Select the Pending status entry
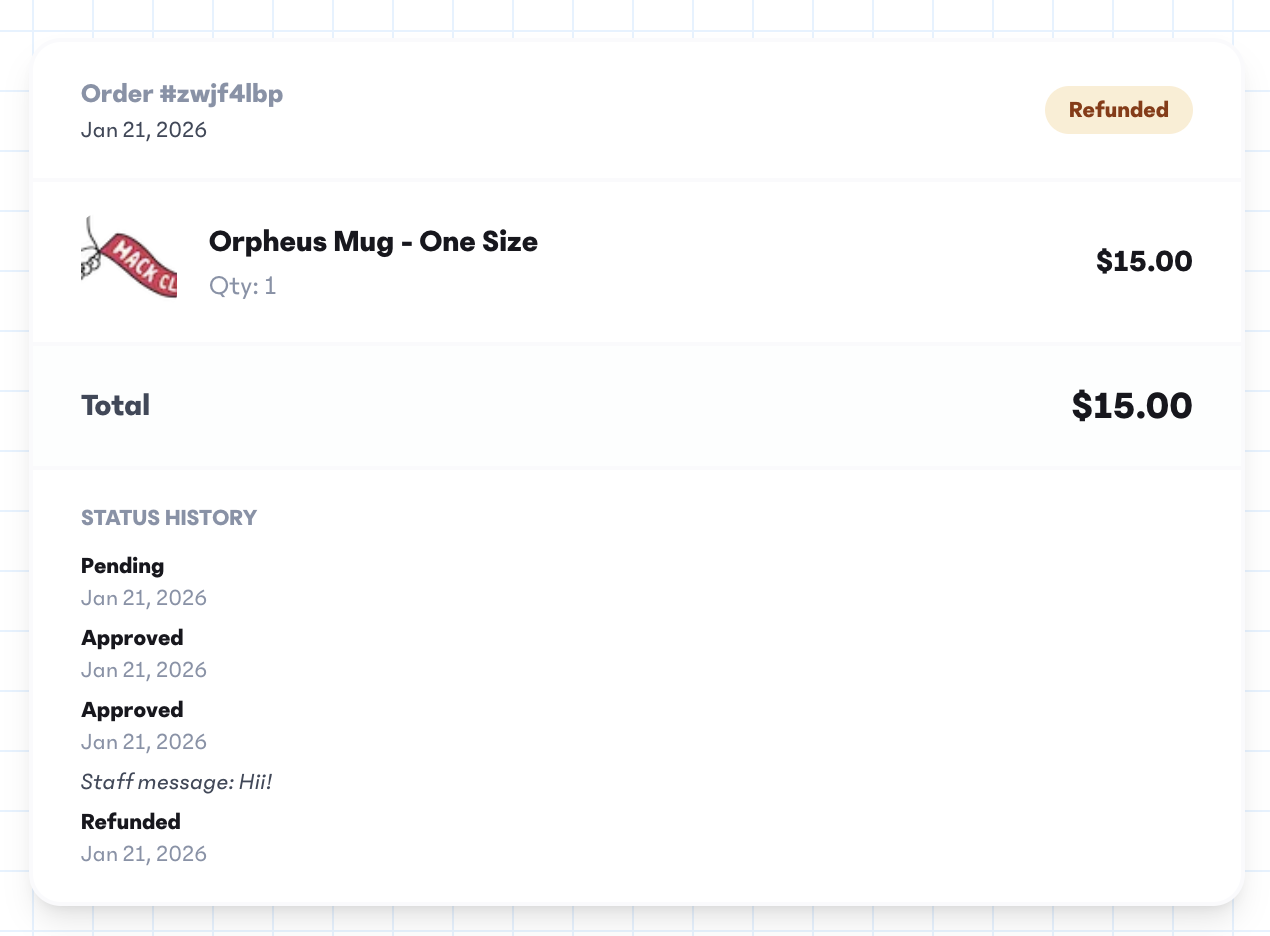The width and height of the screenshot is (1270, 936). 122,566
